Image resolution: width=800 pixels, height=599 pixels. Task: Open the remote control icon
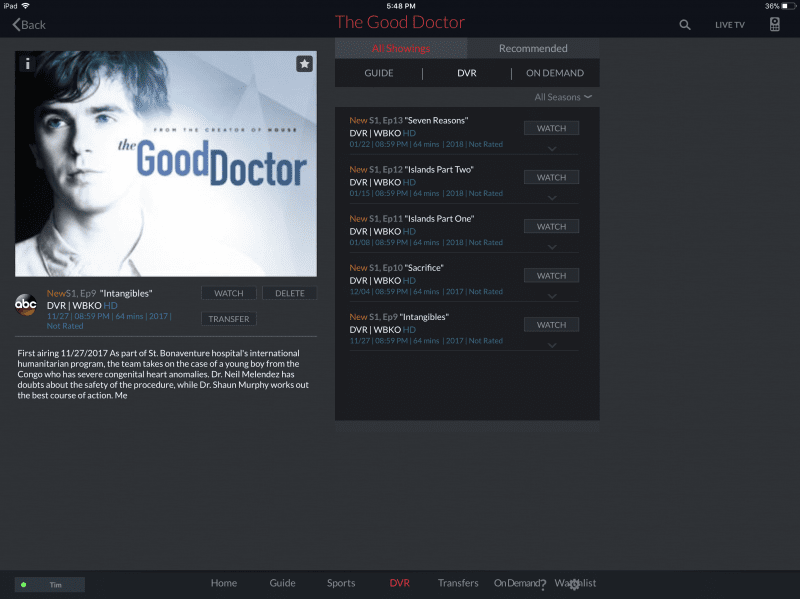click(x=774, y=24)
